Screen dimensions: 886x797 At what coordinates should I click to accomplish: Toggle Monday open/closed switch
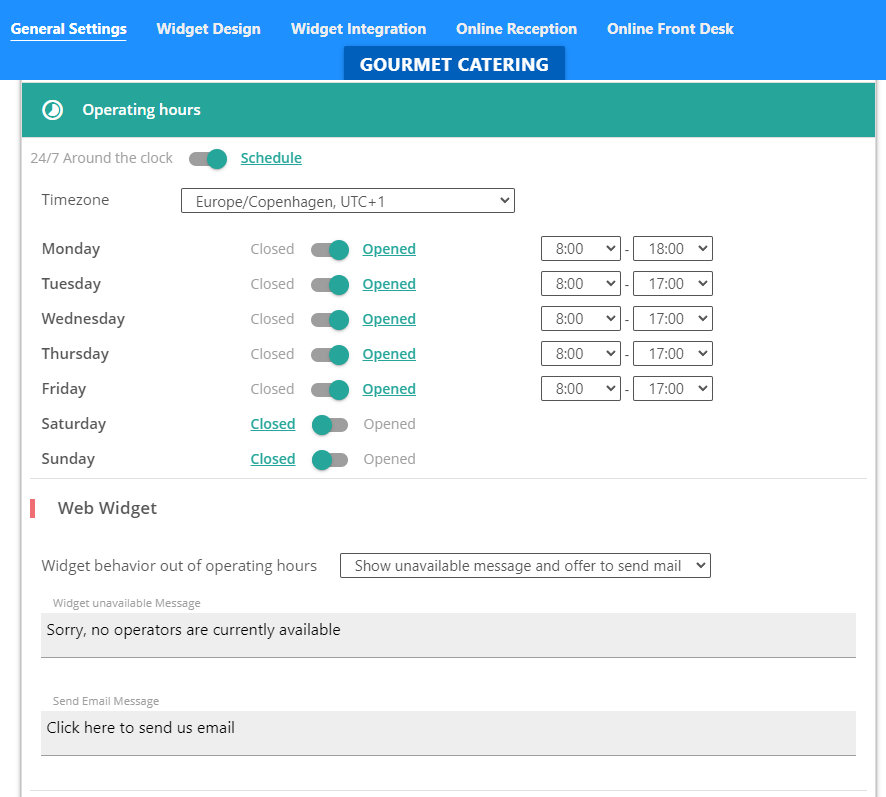pos(329,249)
